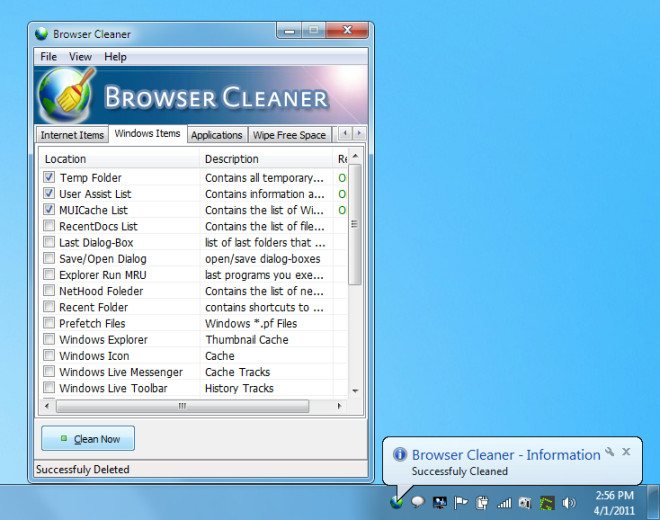
Task: Switch to the Applications tab
Action: (x=216, y=135)
